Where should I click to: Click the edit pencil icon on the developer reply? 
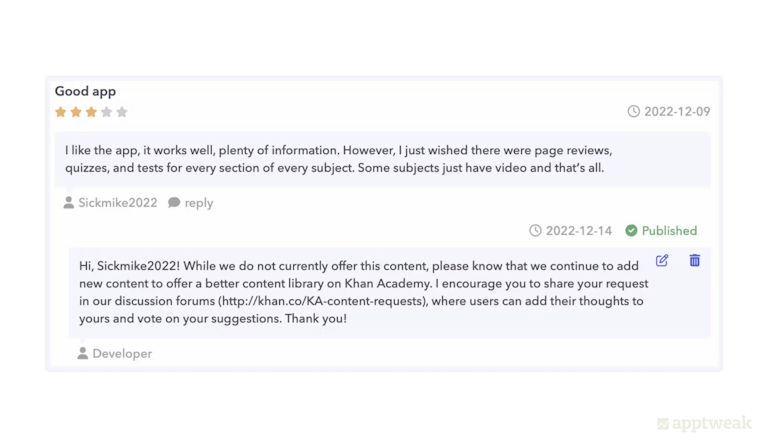[x=662, y=260]
